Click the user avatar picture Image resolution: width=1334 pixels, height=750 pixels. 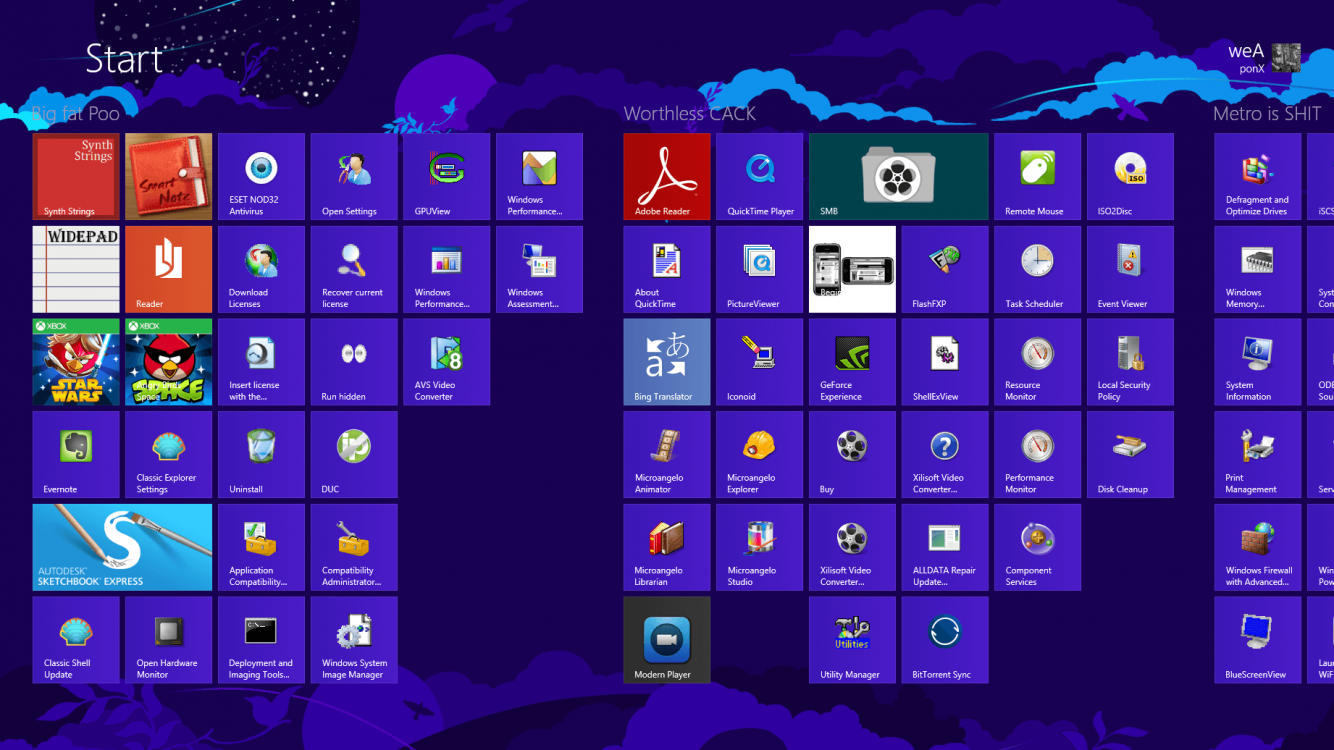click(x=1287, y=57)
